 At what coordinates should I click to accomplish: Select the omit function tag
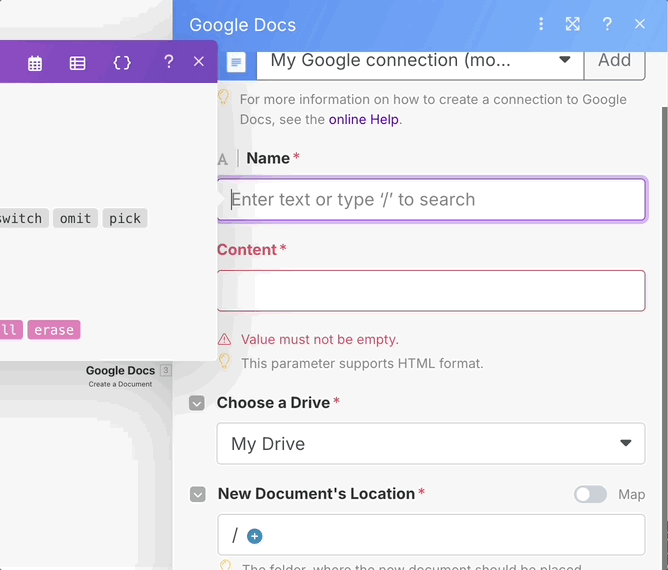tap(75, 218)
